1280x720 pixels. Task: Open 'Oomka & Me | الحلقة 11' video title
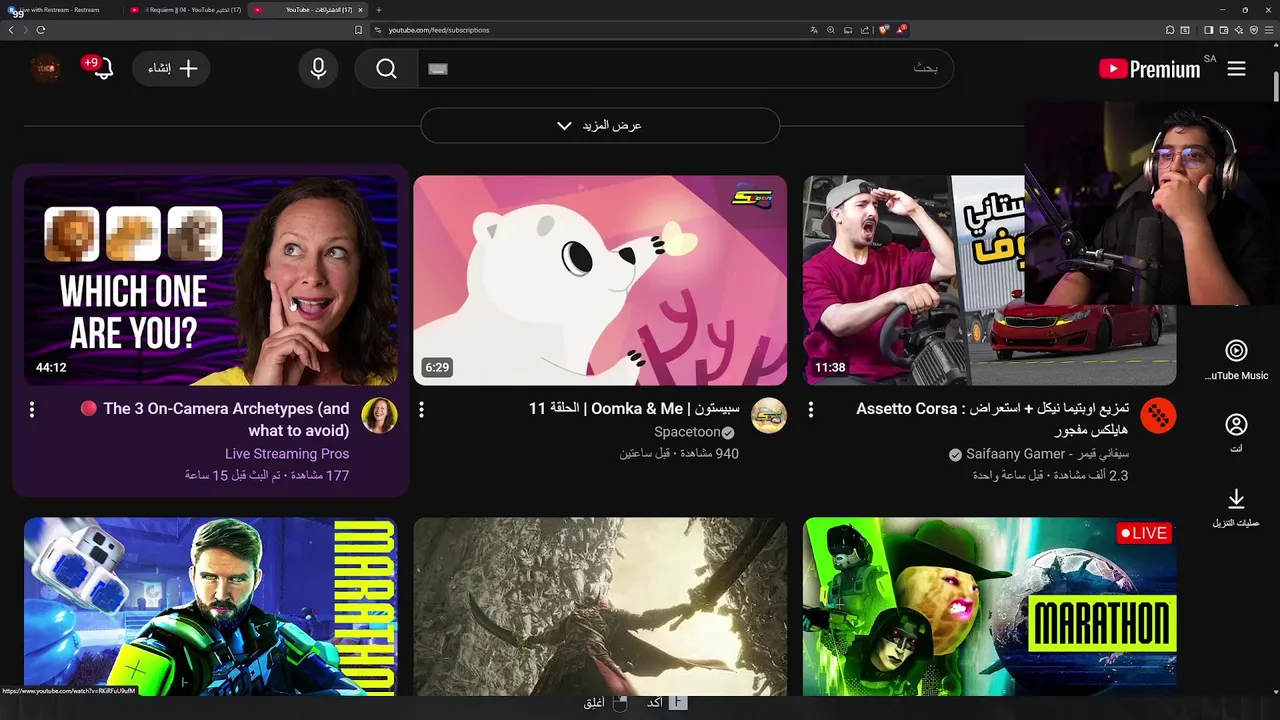coord(634,409)
